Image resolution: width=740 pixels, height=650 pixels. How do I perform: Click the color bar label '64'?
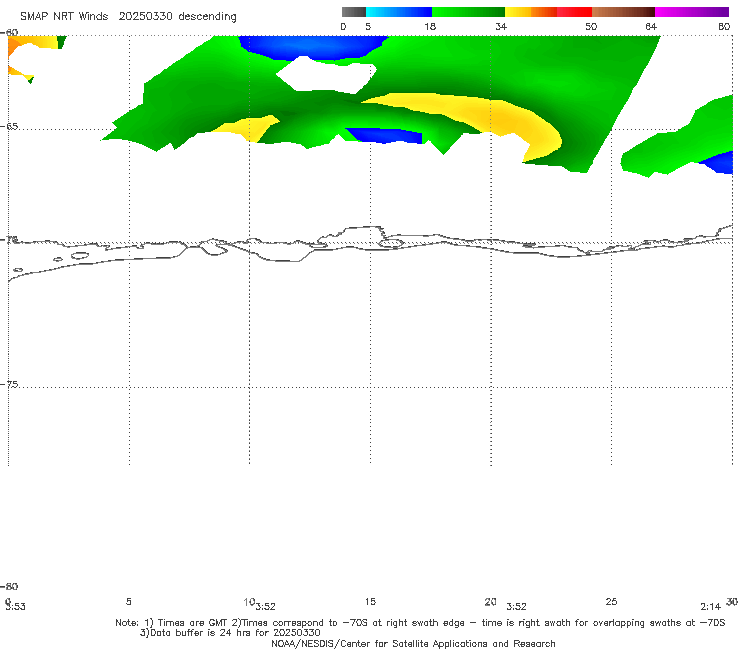(650, 27)
